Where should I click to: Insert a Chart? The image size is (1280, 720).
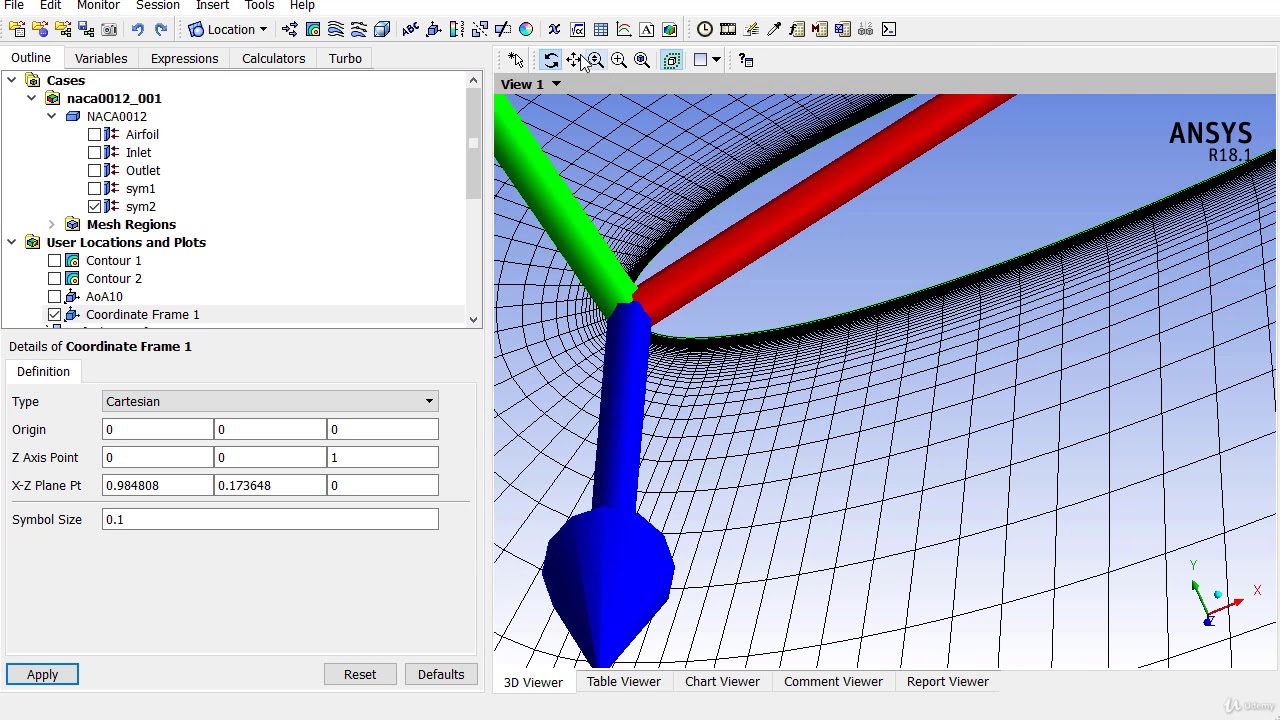tap(624, 29)
